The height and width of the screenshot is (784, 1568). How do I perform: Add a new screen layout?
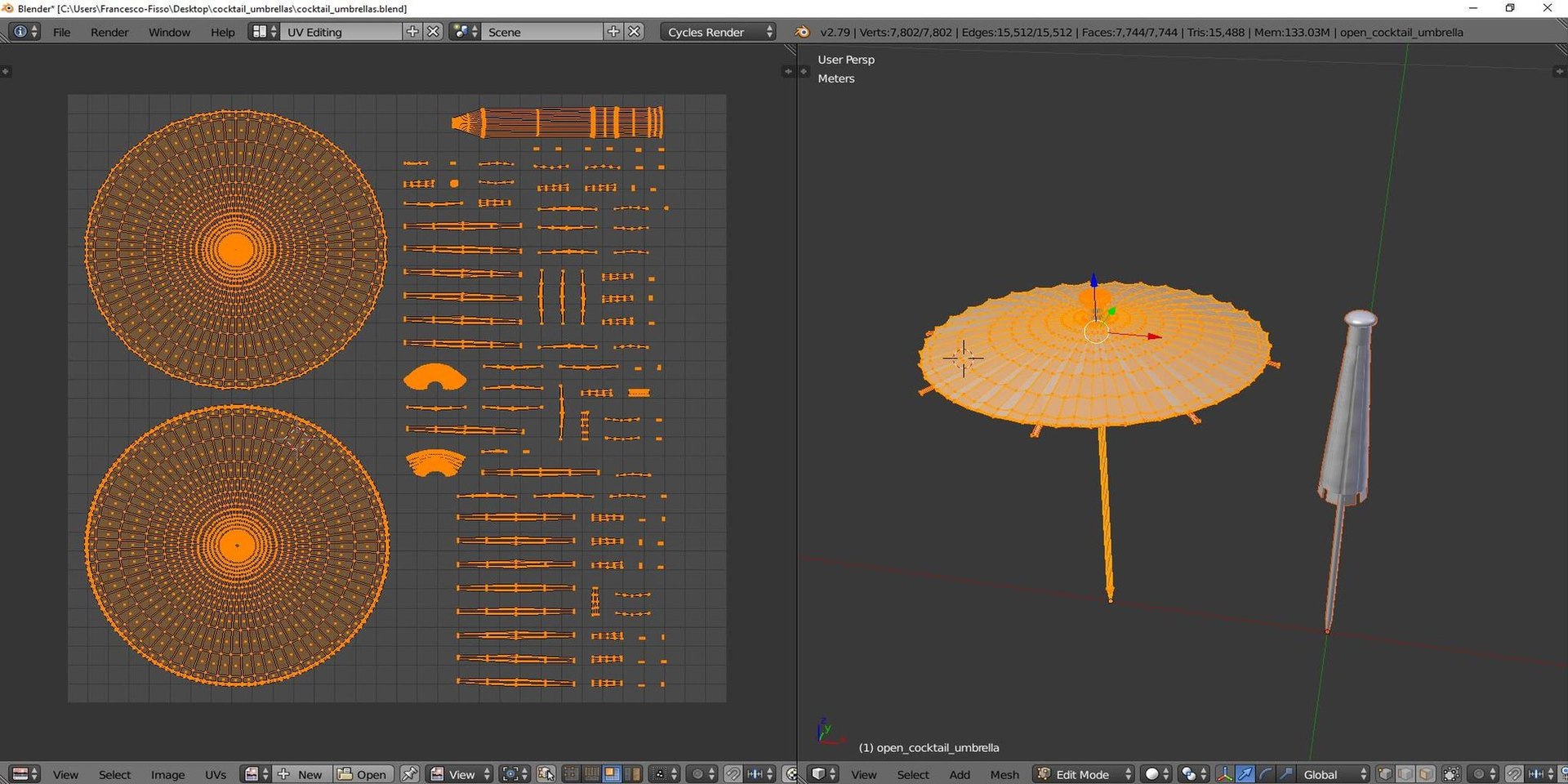412,32
